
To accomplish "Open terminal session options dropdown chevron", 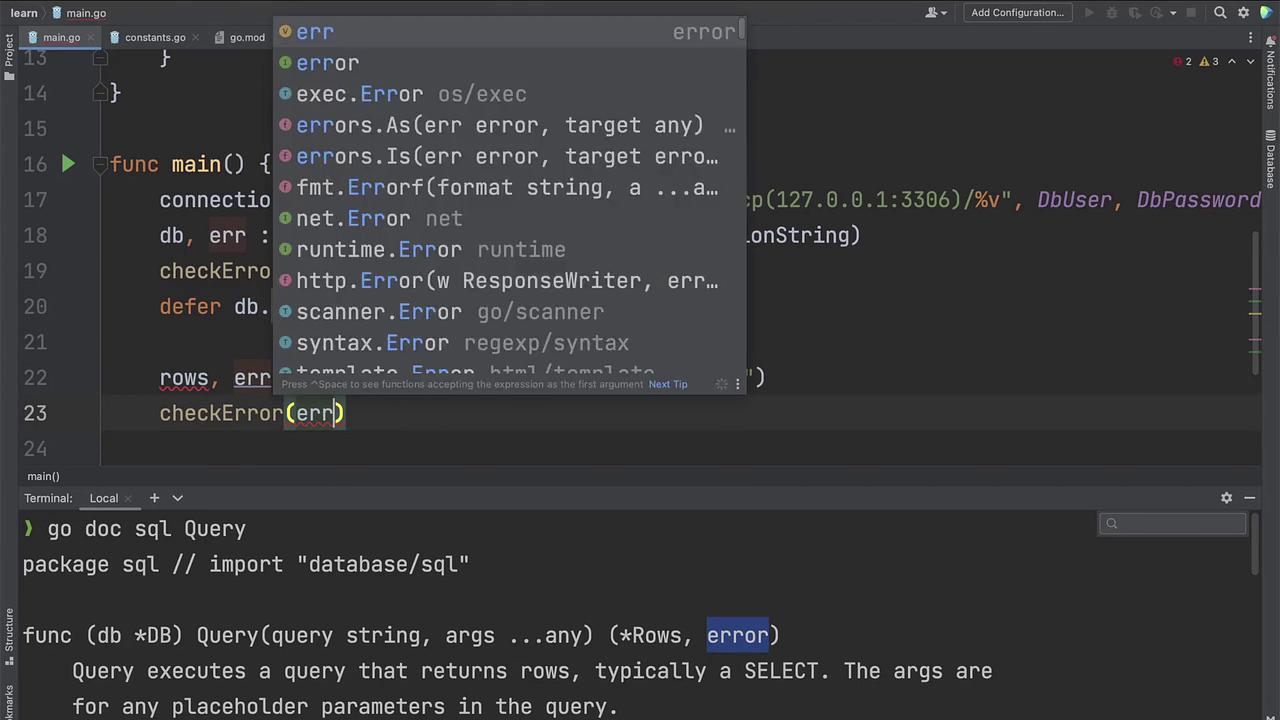I will pyautogui.click(x=177, y=498).
